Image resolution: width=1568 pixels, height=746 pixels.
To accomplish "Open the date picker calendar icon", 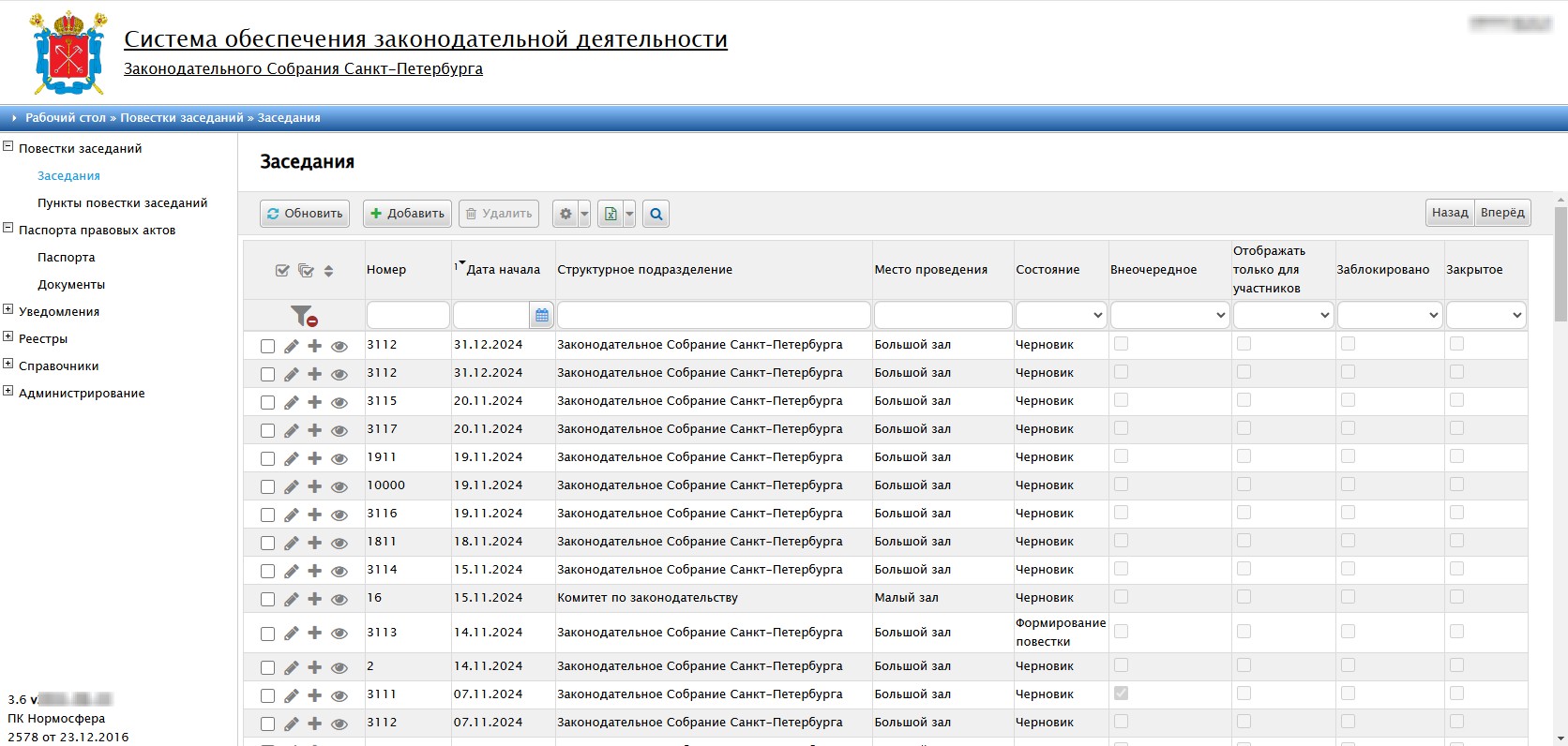I will 542,316.
